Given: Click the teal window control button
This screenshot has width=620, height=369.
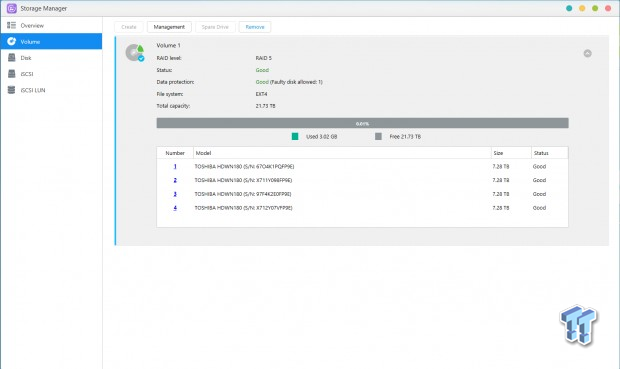Looking at the screenshot, I should 569,8.
